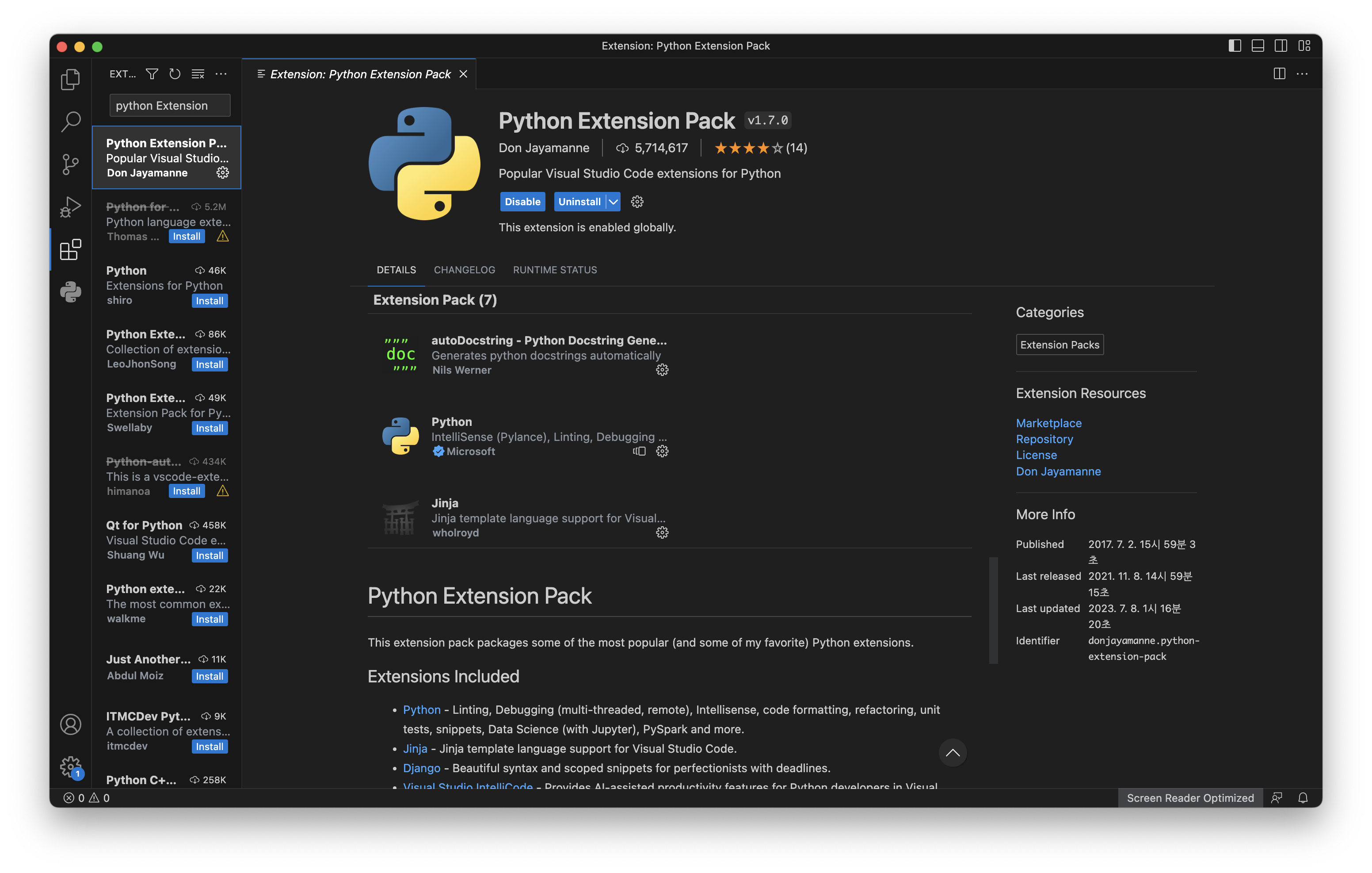Refresh the extensions list
1372x873 pixels.
[x=175, y=74]
